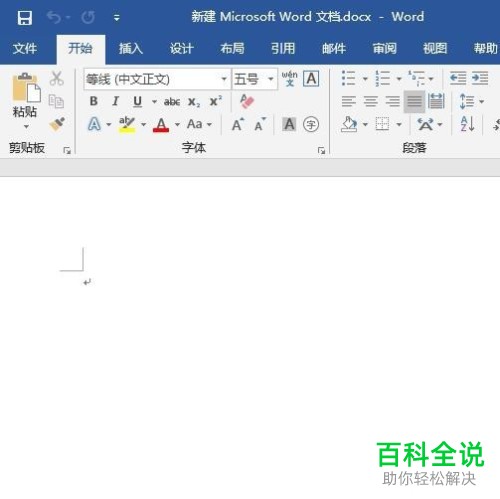Apply distributed alignment

tap(436, 101)
